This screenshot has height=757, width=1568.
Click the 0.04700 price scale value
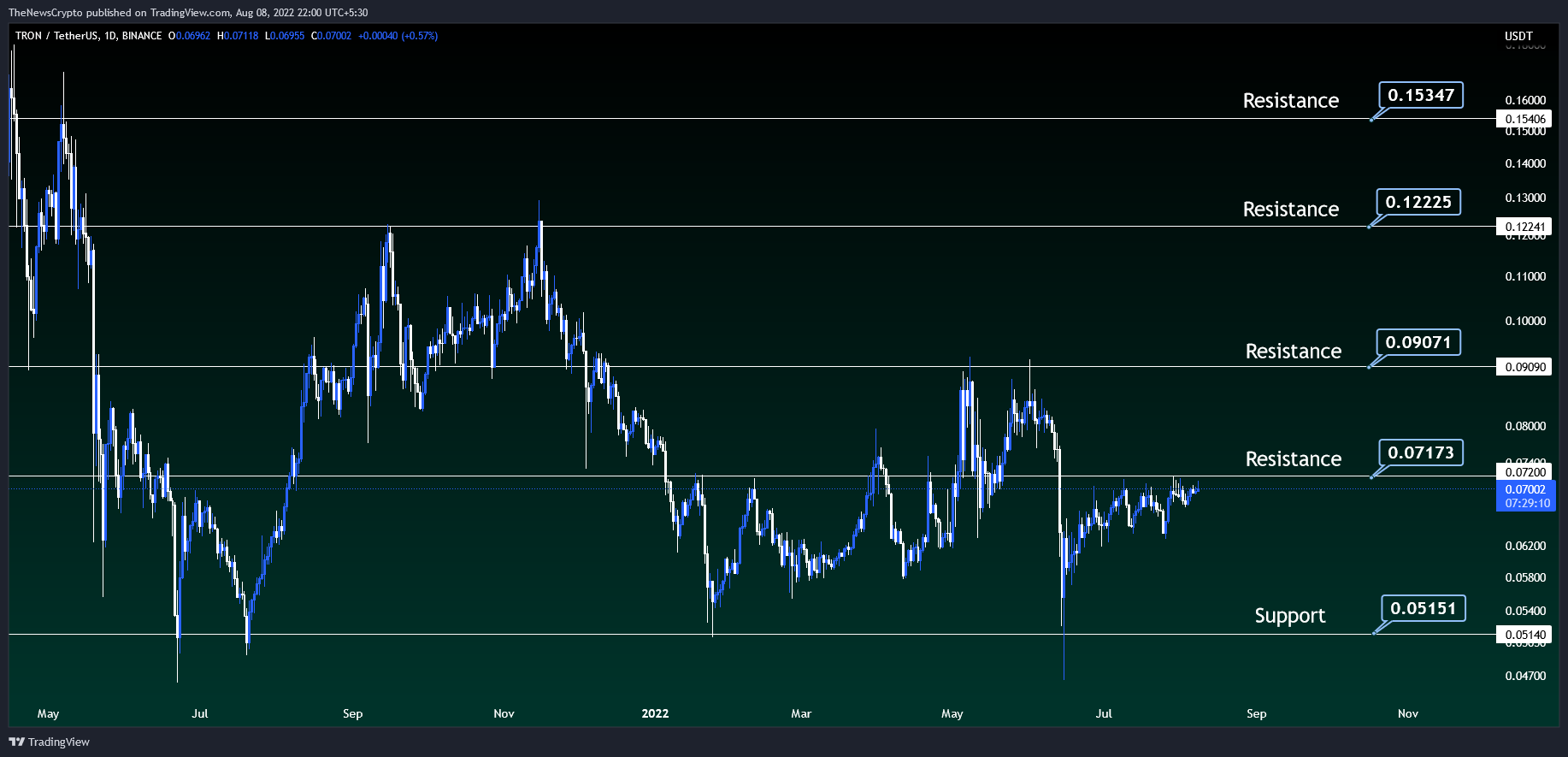click(x=1525, y=676)
